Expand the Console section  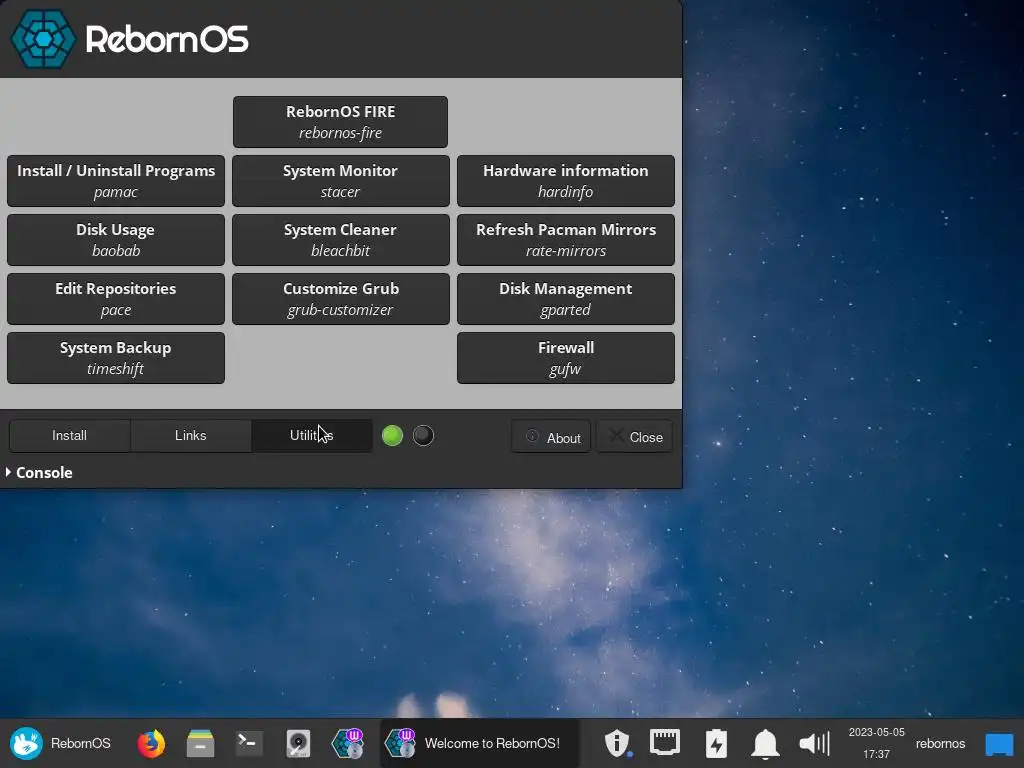[x=39, y=472]
